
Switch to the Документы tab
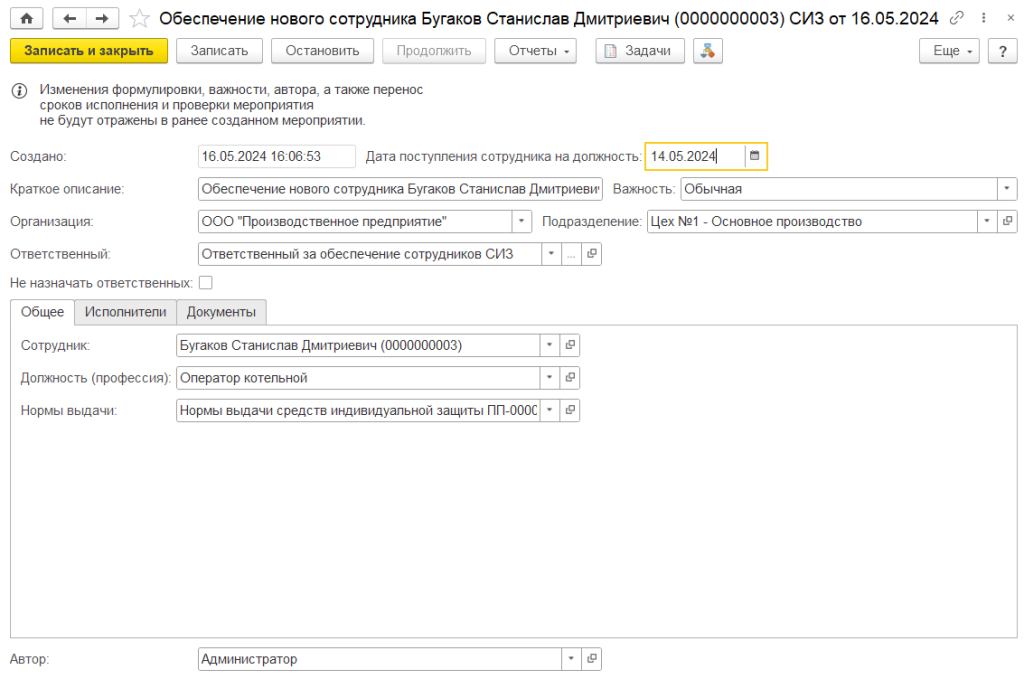(221, 312)
